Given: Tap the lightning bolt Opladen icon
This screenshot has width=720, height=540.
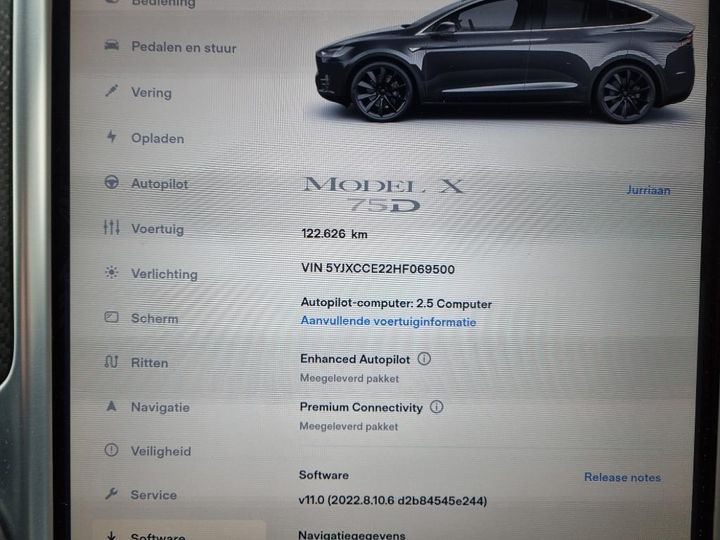Looking at the screenshot, I should (x=112, y=136).
